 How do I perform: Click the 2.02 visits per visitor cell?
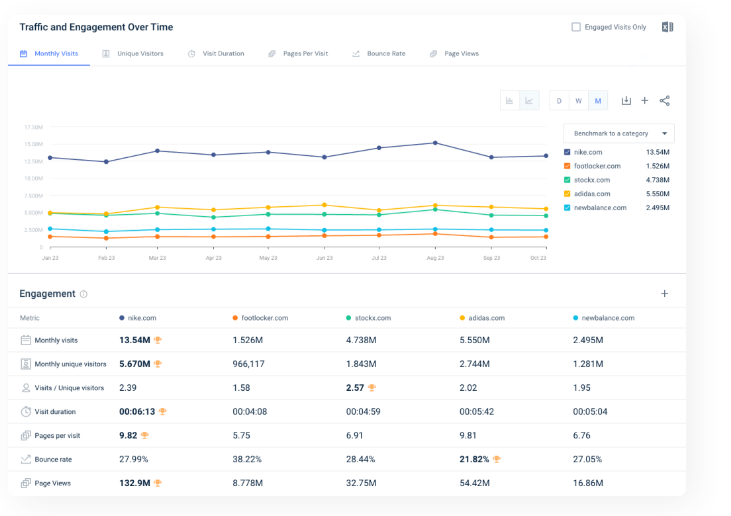[x=468, y=388]
